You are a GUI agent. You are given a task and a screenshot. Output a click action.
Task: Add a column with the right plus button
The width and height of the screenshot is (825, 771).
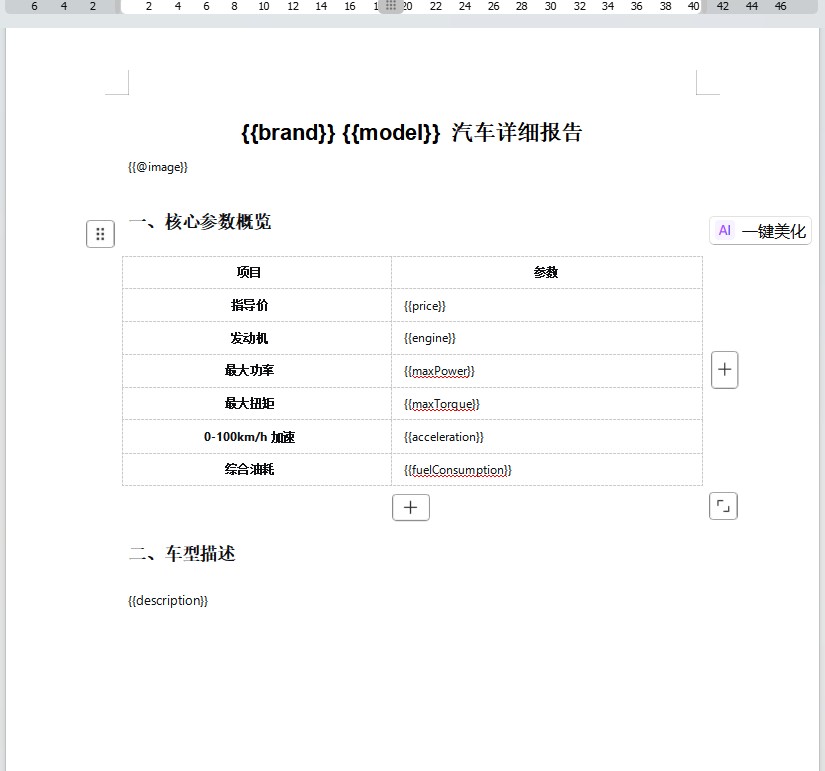(x=725, y=369)
